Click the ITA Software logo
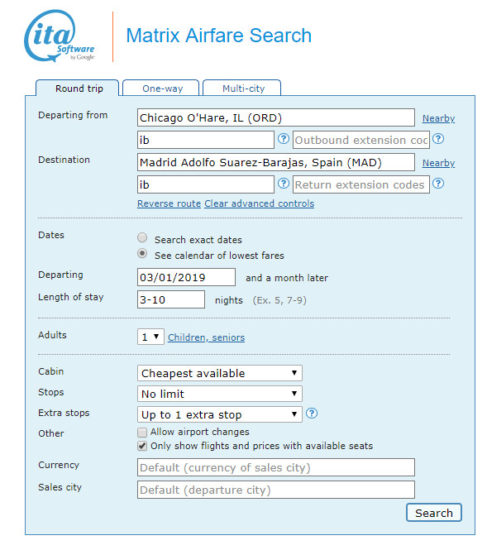Screen dimensions: 487x550 click(60, 36)
